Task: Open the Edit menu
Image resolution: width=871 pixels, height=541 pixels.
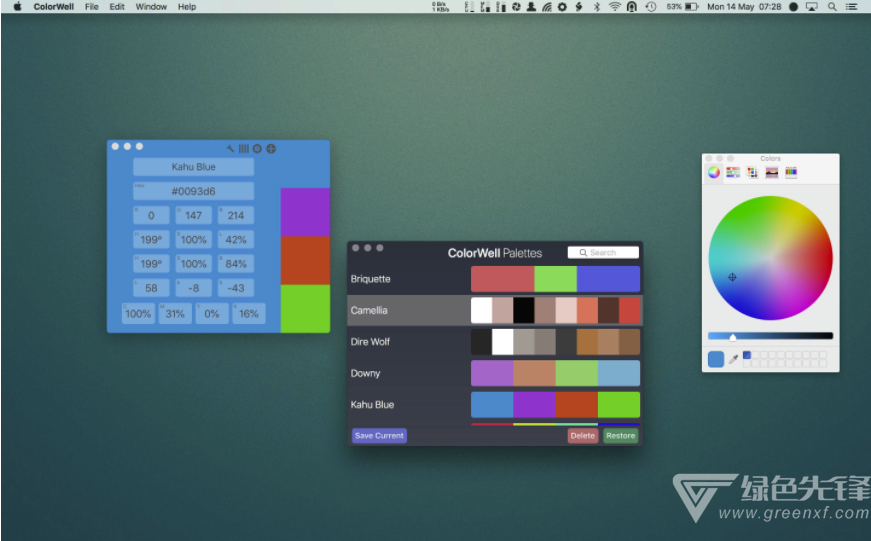Action: (117, 7)
